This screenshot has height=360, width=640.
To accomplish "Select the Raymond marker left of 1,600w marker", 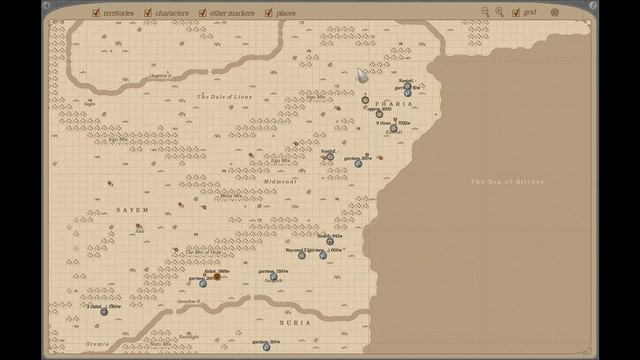I will [302, 256].
